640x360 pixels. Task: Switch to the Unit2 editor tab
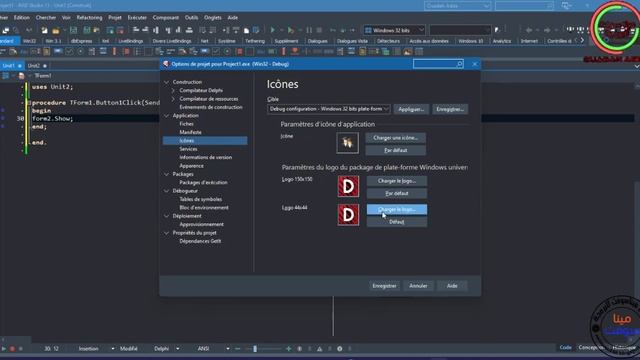click(34, 66)
